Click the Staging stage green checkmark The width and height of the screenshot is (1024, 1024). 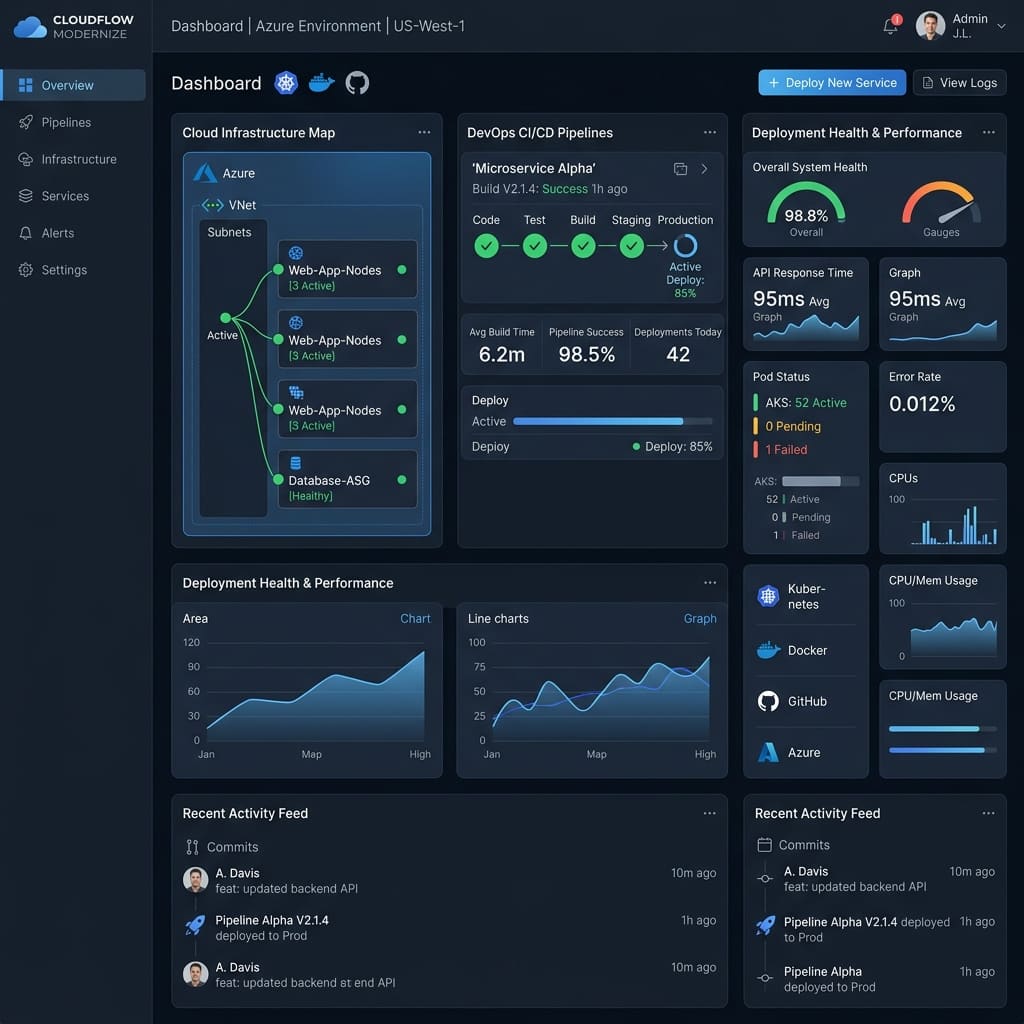[x=632, y=246]
